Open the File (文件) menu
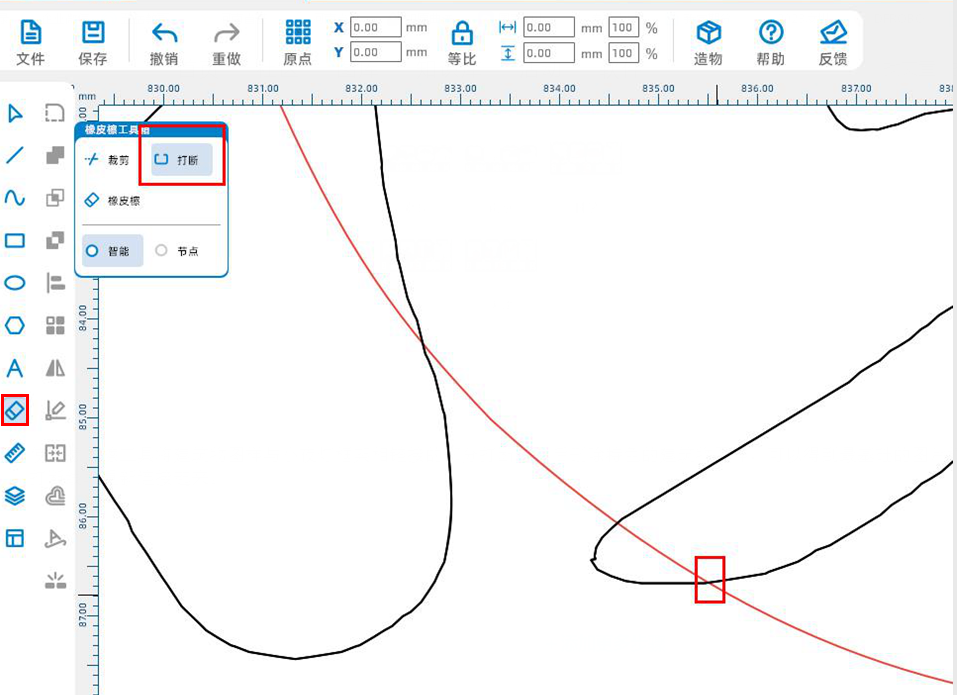 click(x=31, y=41)
